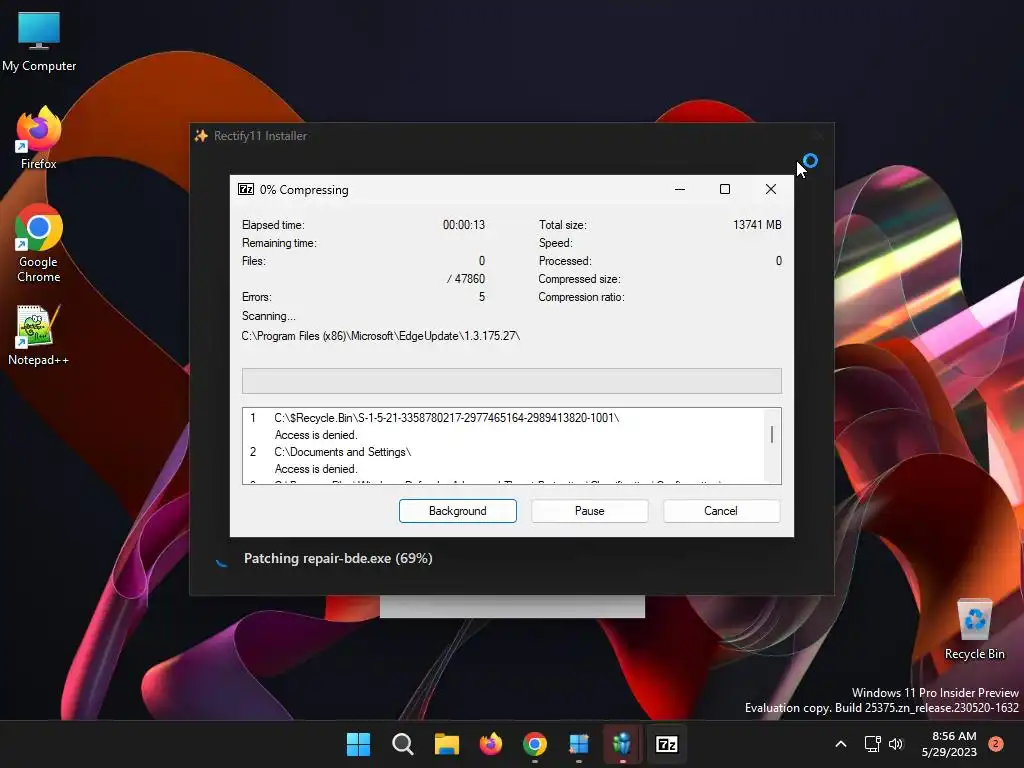Open Windows Start menu
Viewport: 1024px width, 768px height.
click(x=358, y=744)
